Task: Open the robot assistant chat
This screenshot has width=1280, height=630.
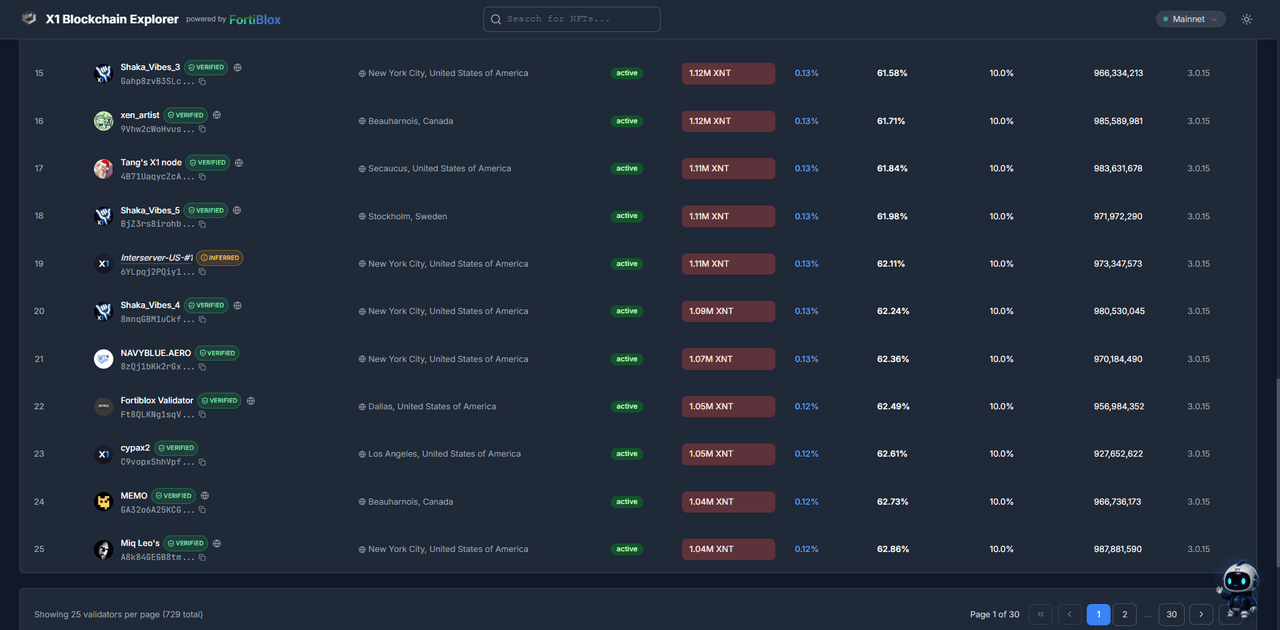Action: coord(1238,587)
